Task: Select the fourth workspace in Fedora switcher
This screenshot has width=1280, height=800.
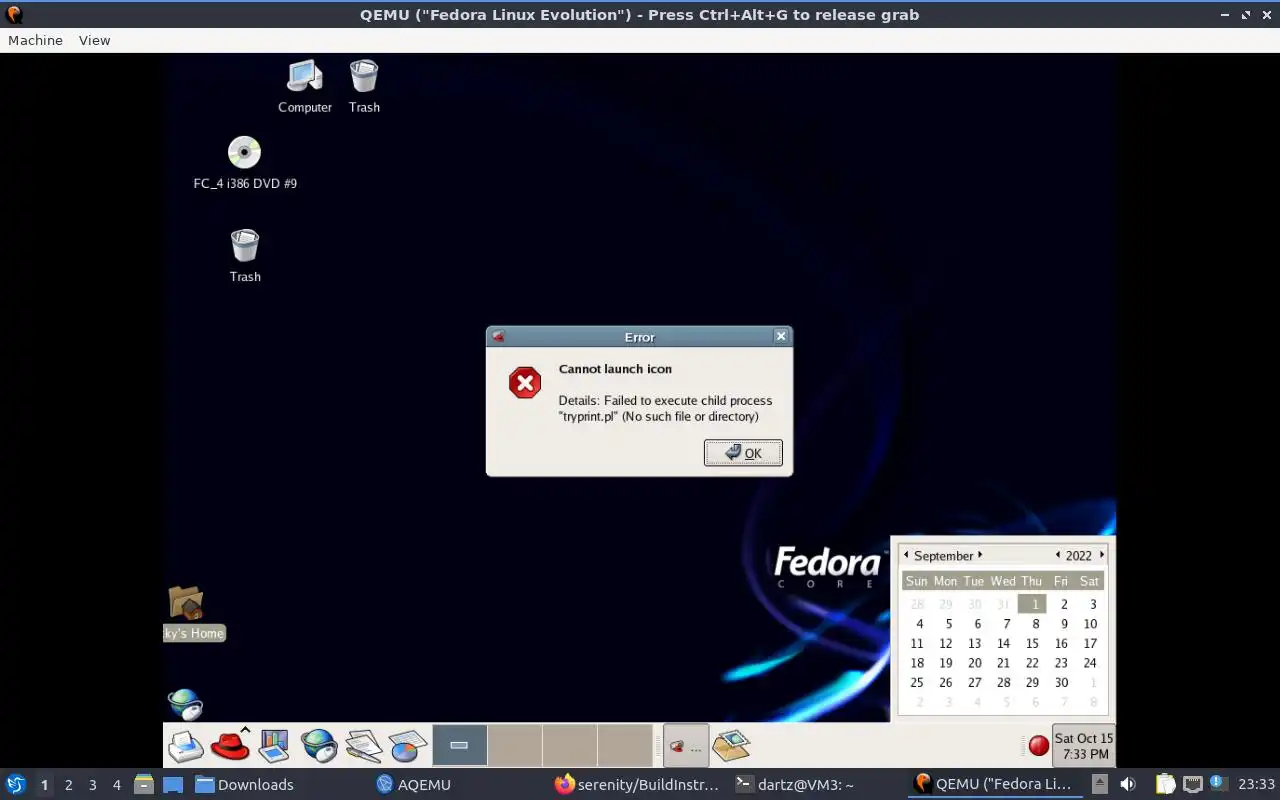Action: pyautogui.click(x=625, y=746)
